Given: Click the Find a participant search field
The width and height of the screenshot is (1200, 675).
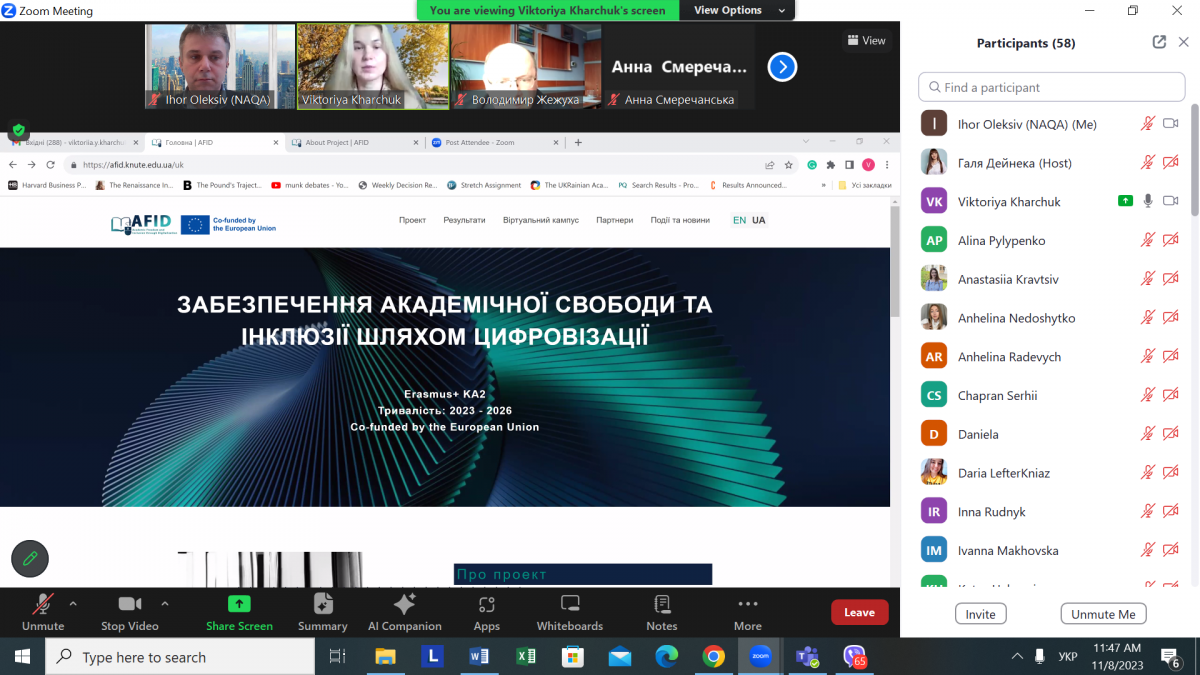Looking at the screenshot, I should coord(1051,87).
